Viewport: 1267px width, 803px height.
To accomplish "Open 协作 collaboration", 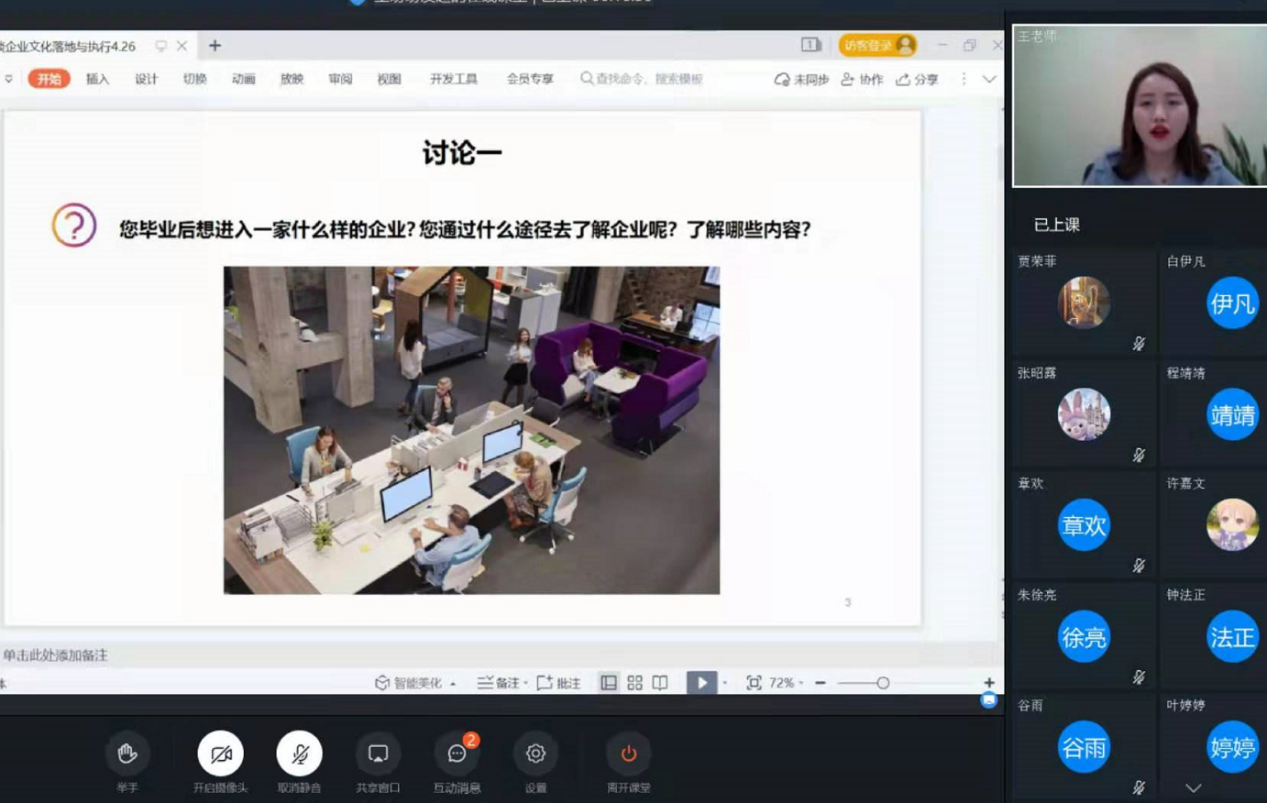I will pos(862,79).
